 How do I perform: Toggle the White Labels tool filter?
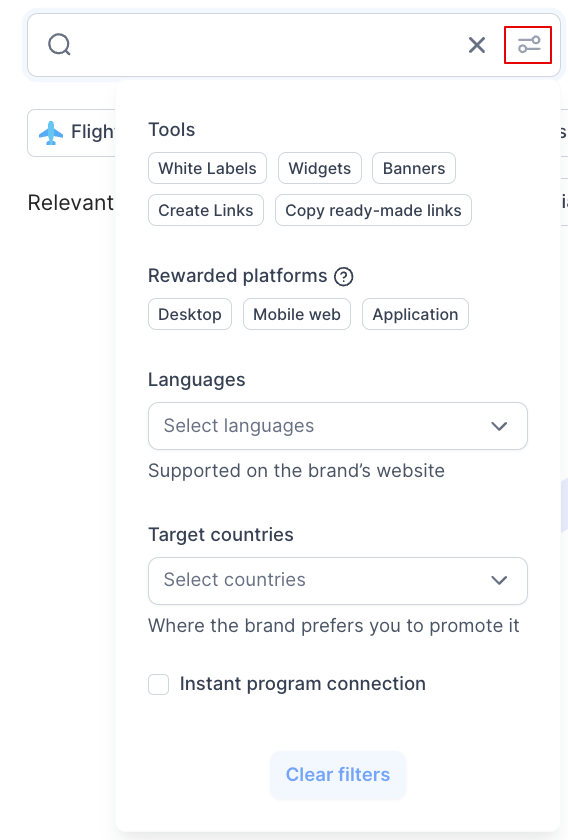tap(207, 168)
